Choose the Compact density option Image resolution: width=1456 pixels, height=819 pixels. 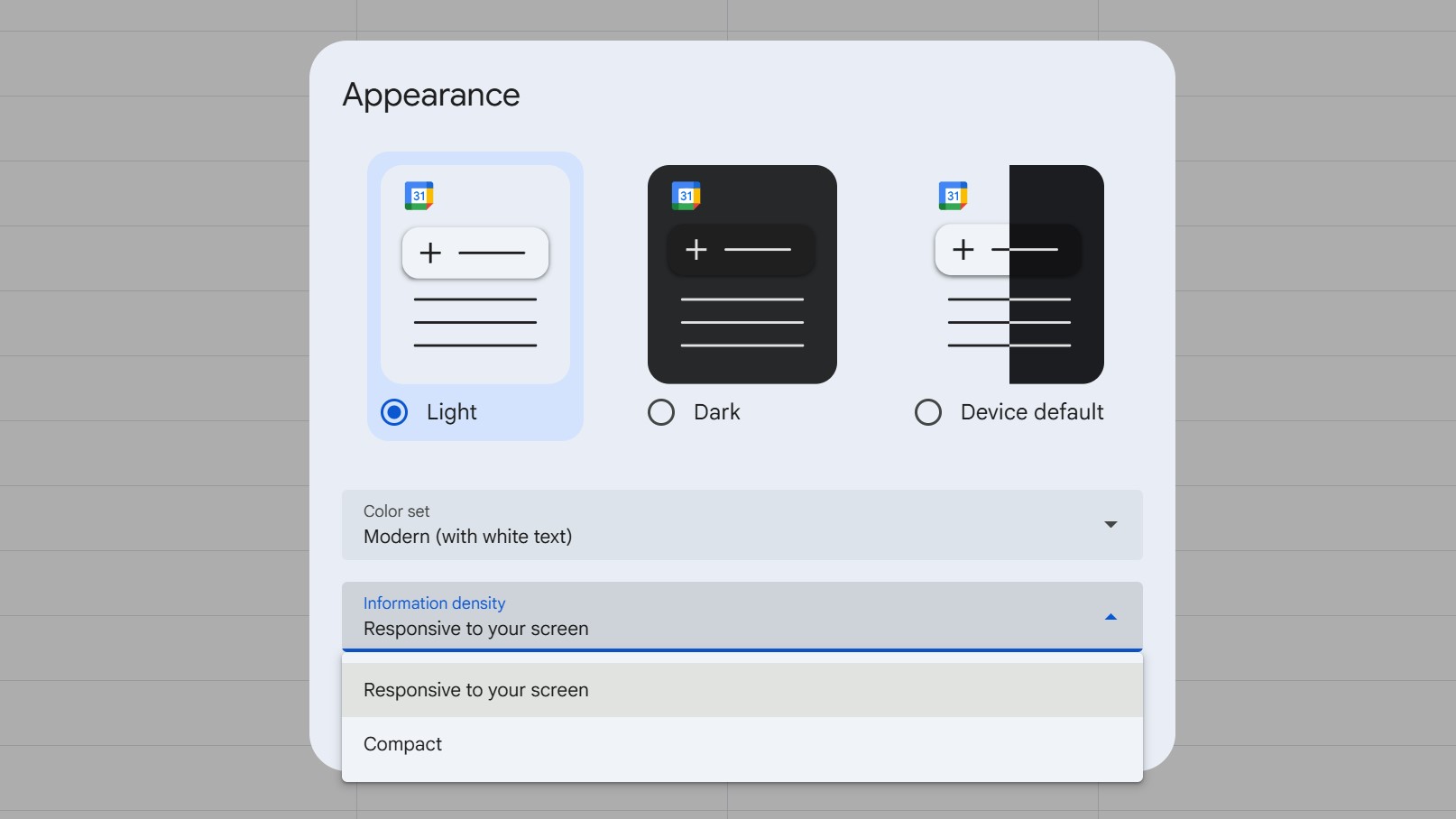point(403,744)
